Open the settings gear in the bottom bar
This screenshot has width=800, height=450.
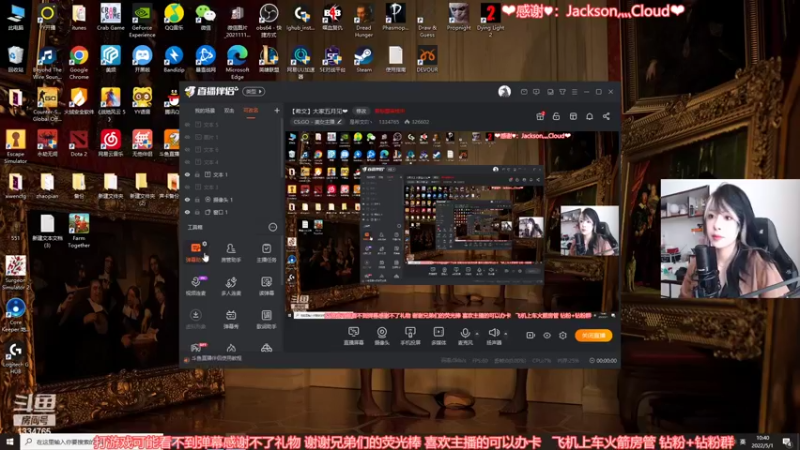click(x=563, y=335)
